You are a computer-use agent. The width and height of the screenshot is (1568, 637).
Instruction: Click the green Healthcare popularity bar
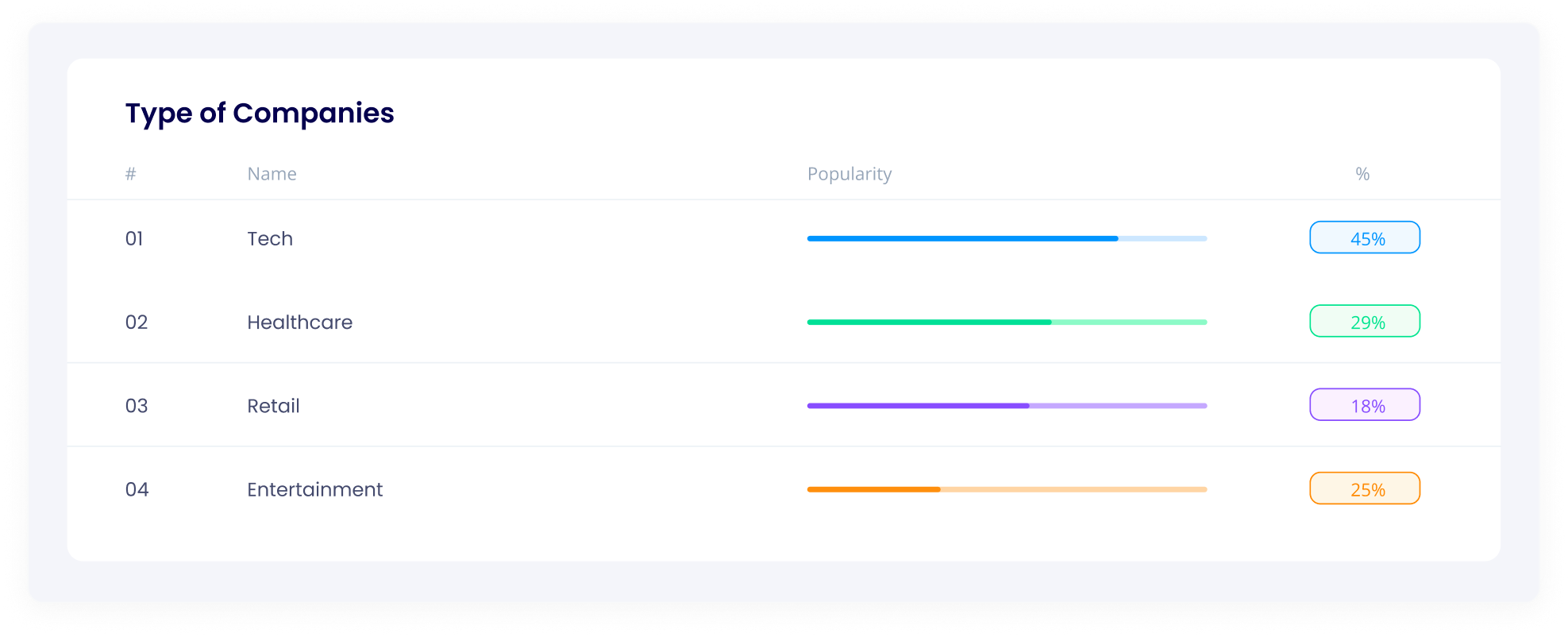click(1007, 322)
